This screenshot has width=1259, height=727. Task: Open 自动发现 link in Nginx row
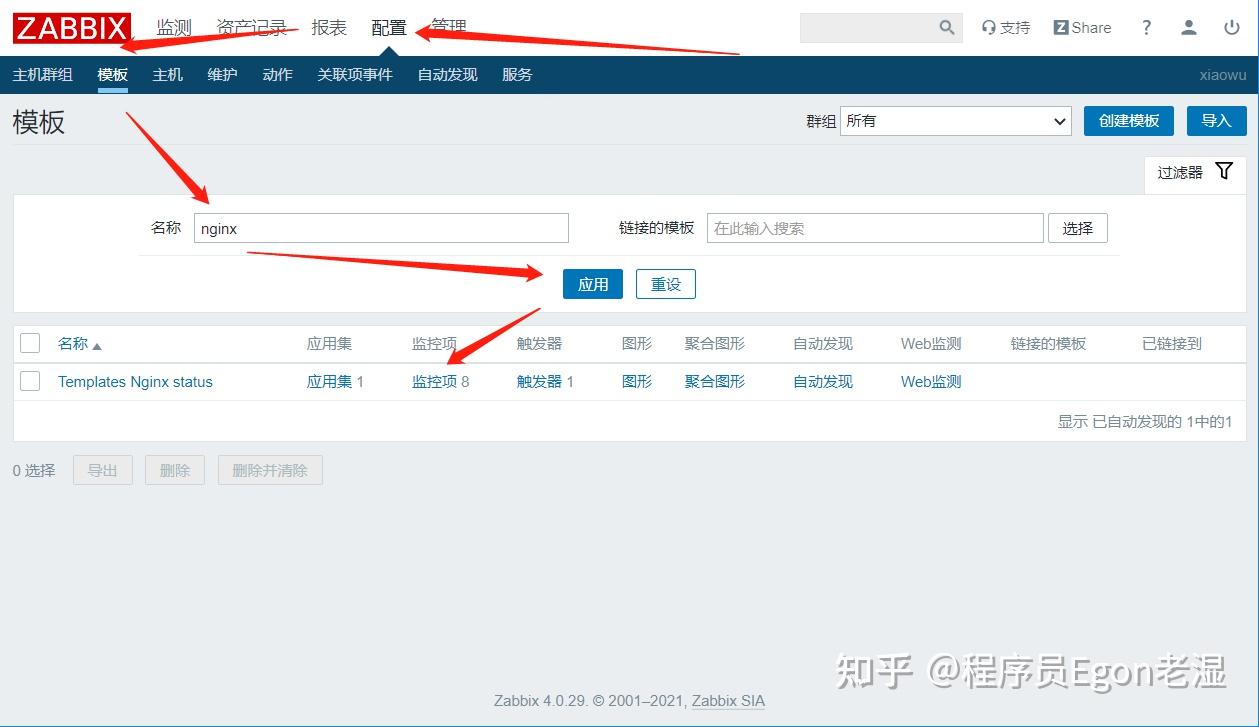823,382
